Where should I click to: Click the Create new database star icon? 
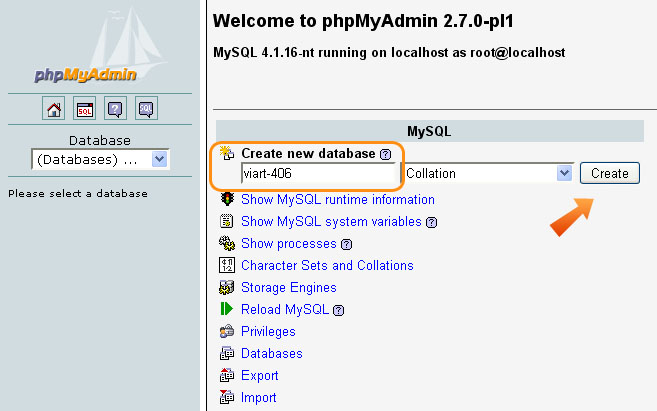tap(227, 153)
